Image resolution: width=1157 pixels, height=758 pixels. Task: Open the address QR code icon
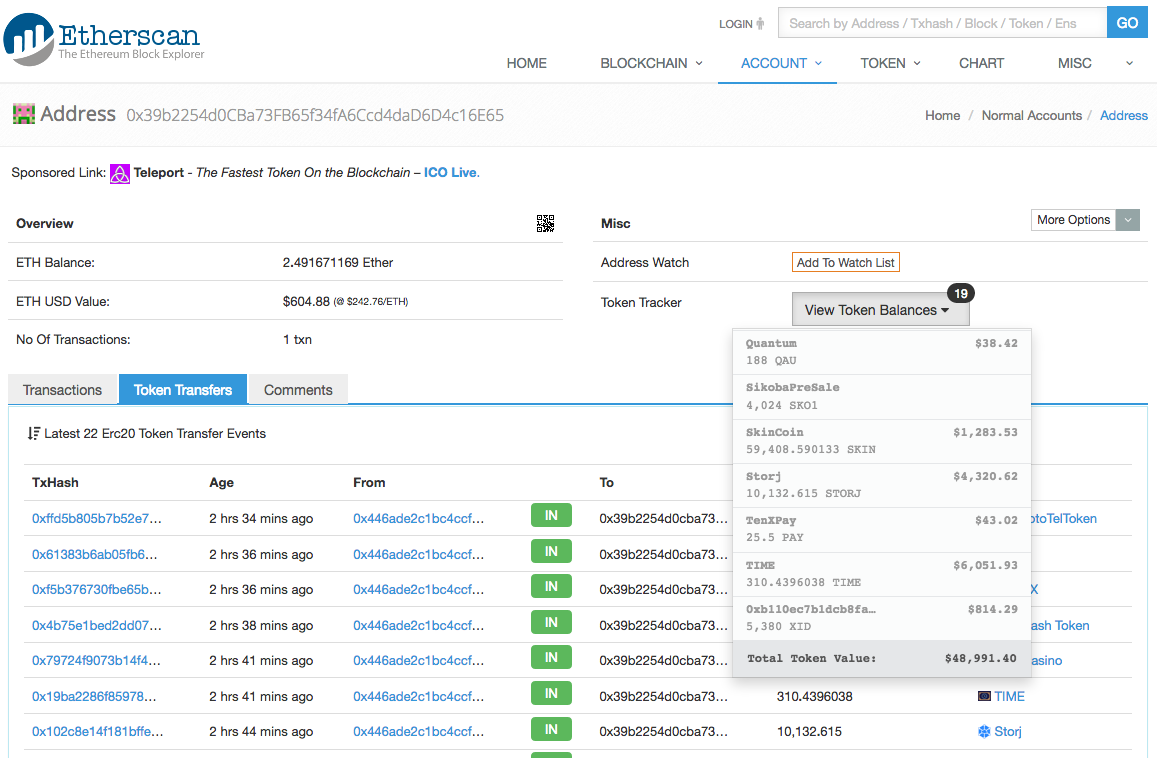545,224
